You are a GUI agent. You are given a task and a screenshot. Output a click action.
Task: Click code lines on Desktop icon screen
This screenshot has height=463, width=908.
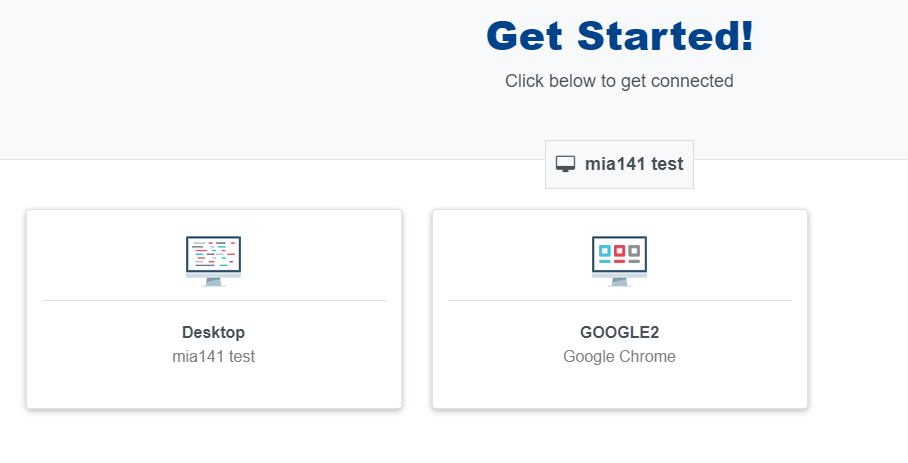pyautogui.click(x=214, y=254)
